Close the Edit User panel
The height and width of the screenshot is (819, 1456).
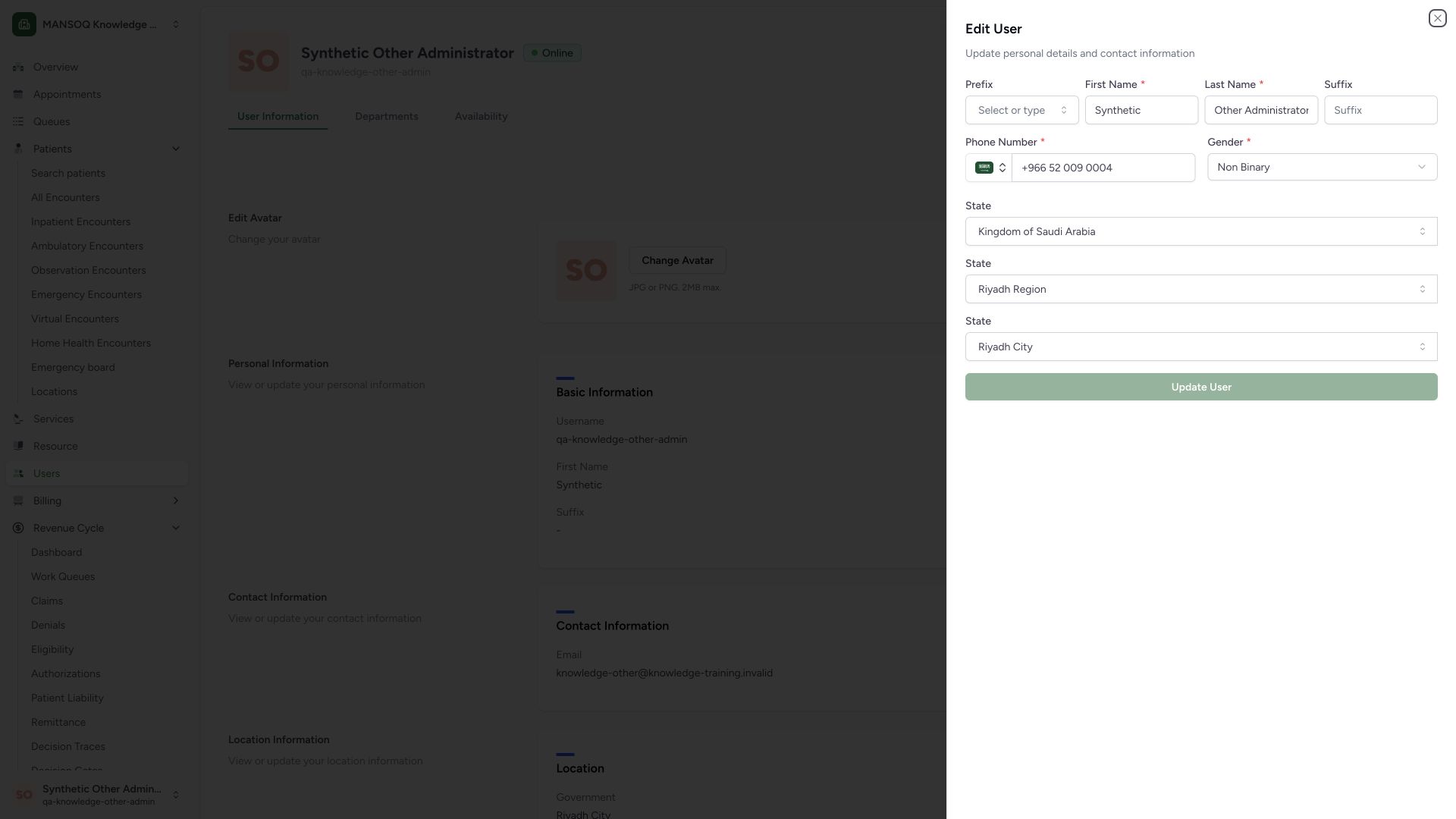pos(1437,18)
